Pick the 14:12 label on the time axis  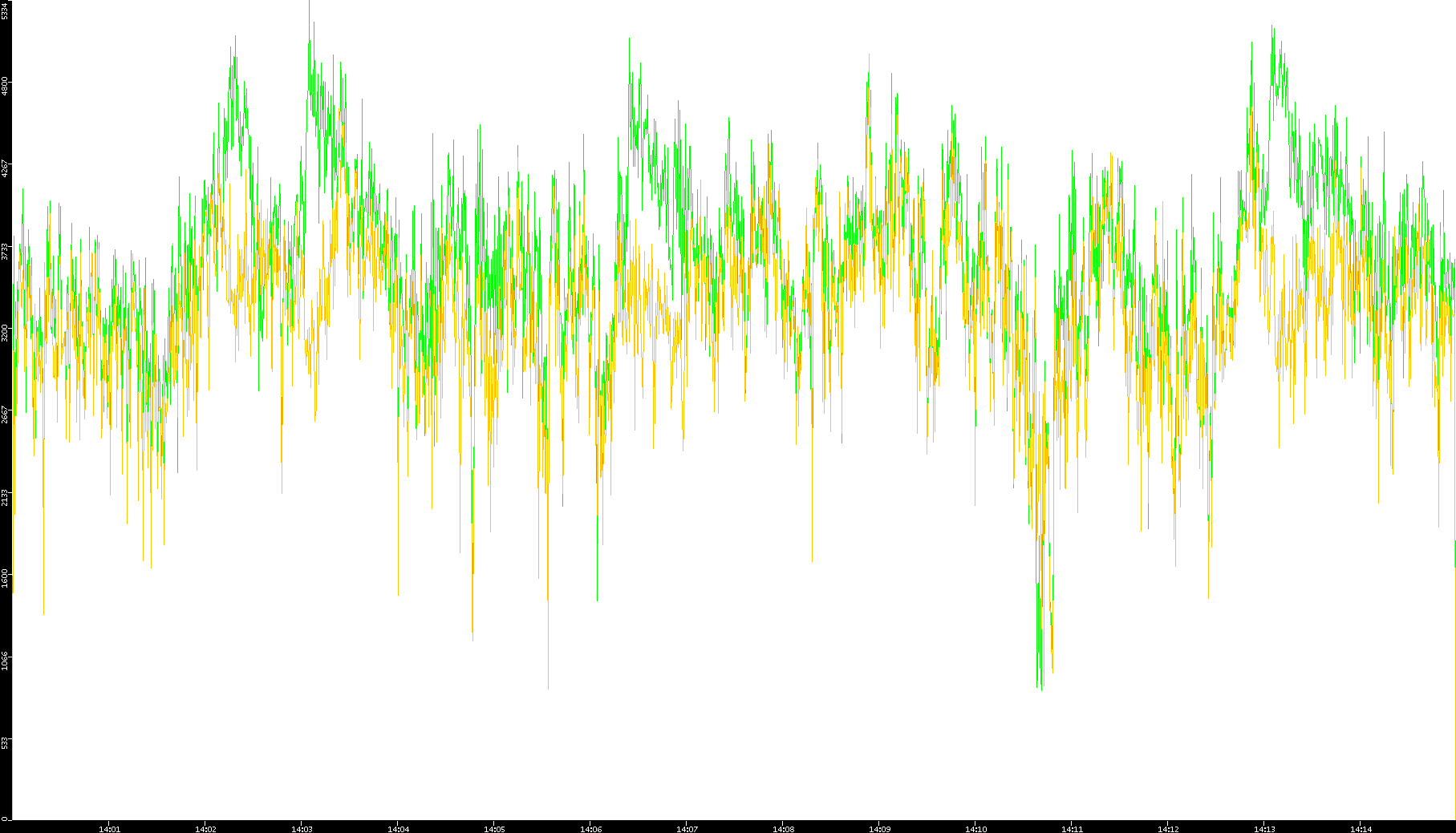click(1168, 829)
